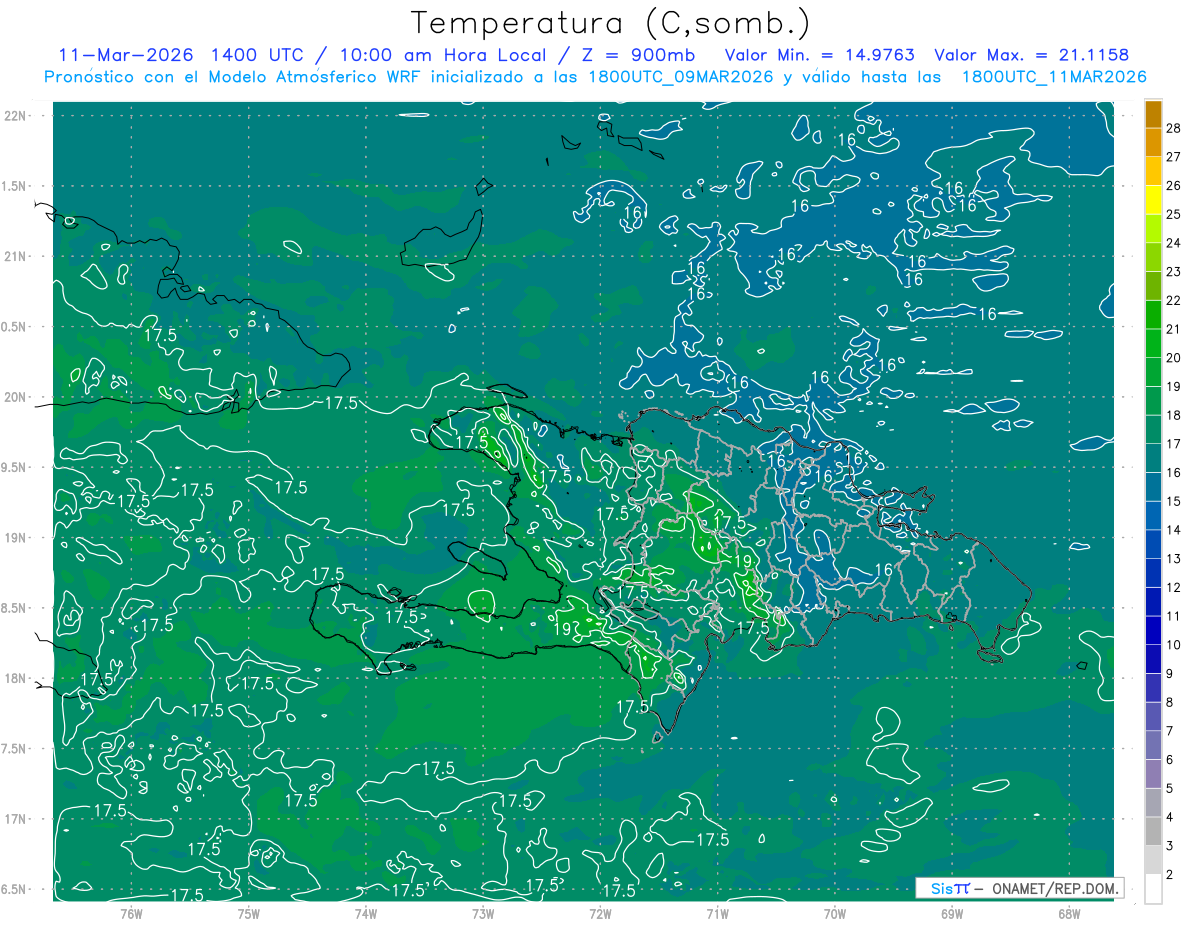Pick the dark blue legend swatch between 10 and 11
Image resolution: width=1200 pixels, height=927 pixels.
coord(1153,631)
